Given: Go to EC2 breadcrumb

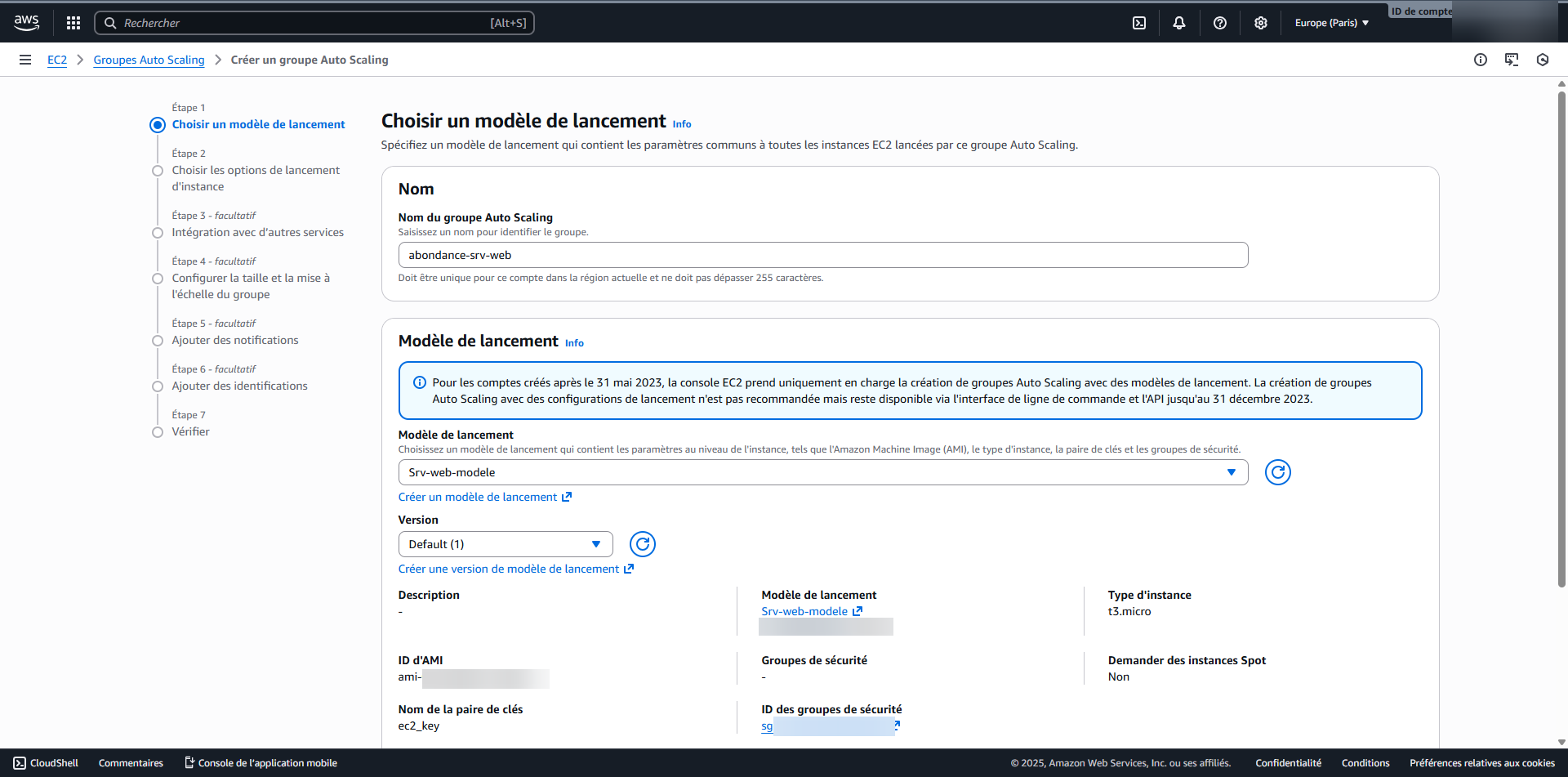Looking at the screenshot, I should point(57,60).
